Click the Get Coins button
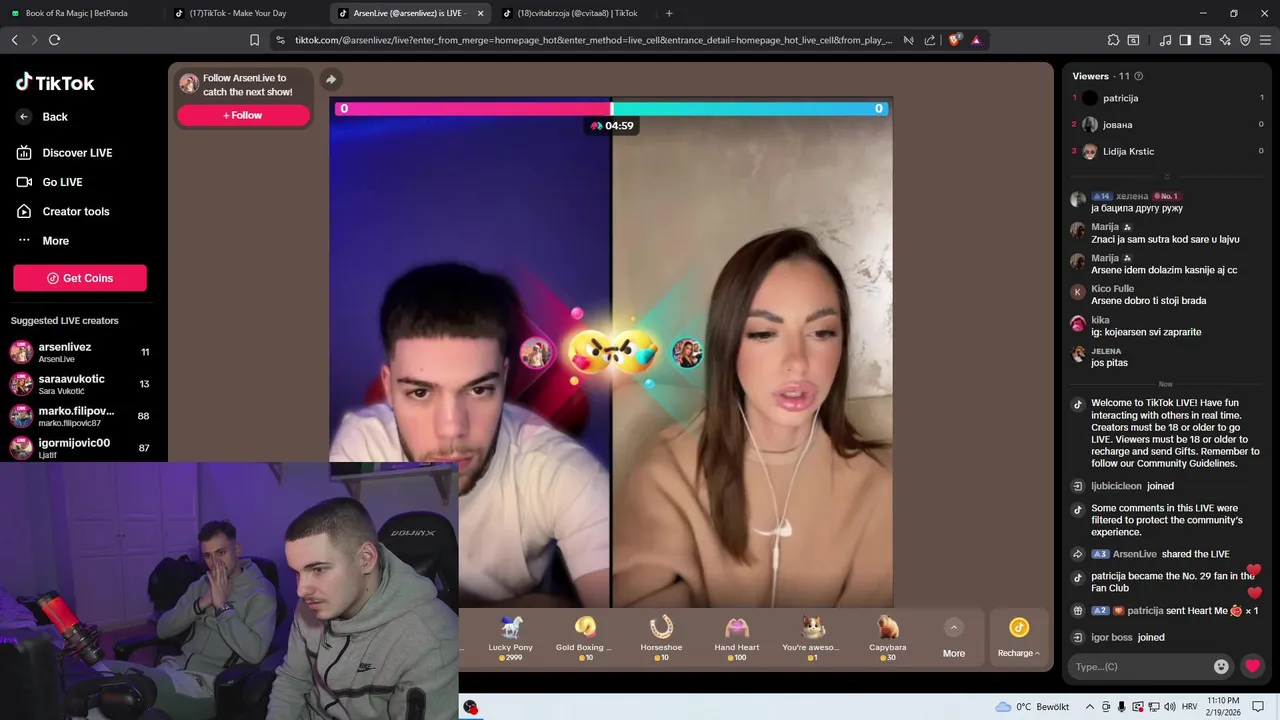The height and width of the screenshot is (720, 1280). (80, 278)
